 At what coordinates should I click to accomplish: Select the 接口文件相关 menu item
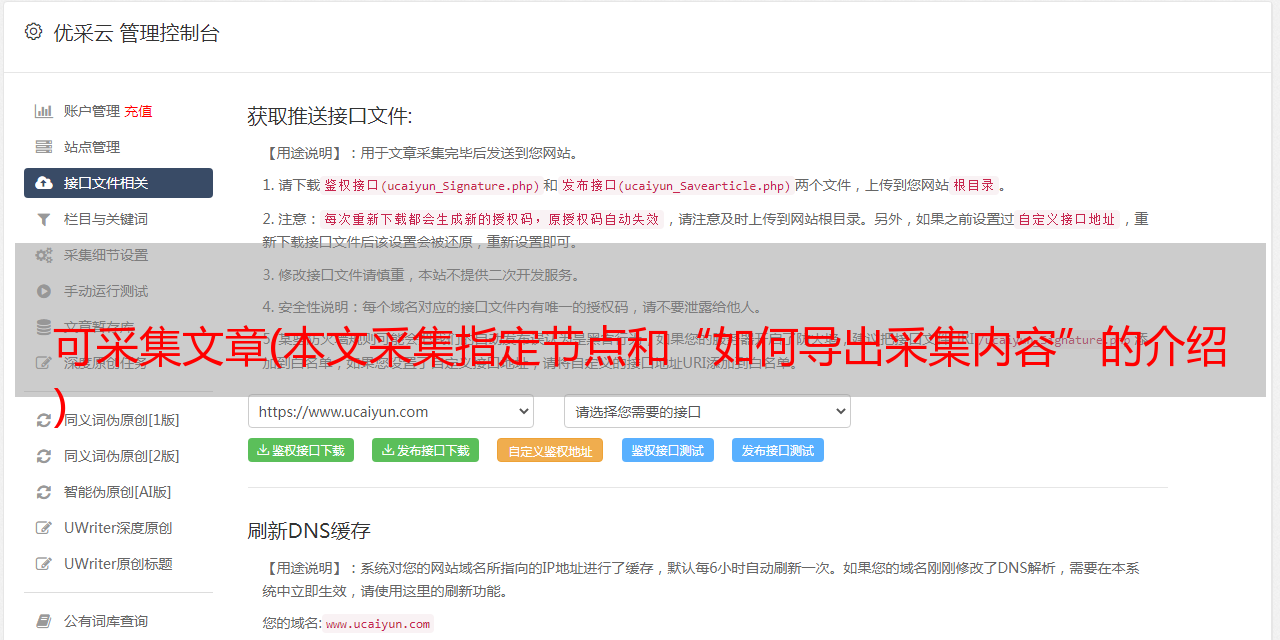[x=118, y=183]
